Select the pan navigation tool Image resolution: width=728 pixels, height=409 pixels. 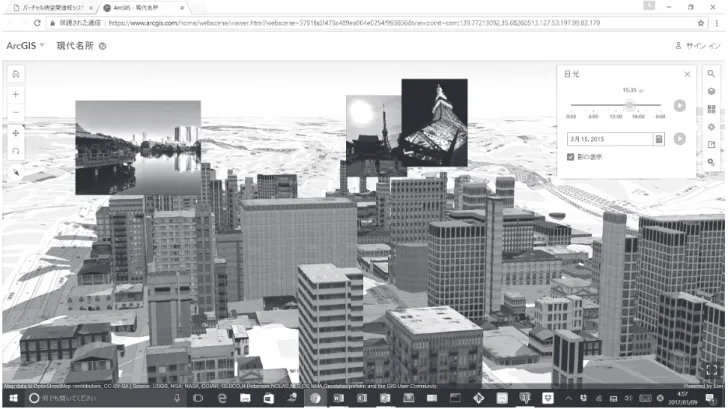[x=16, y=133]
